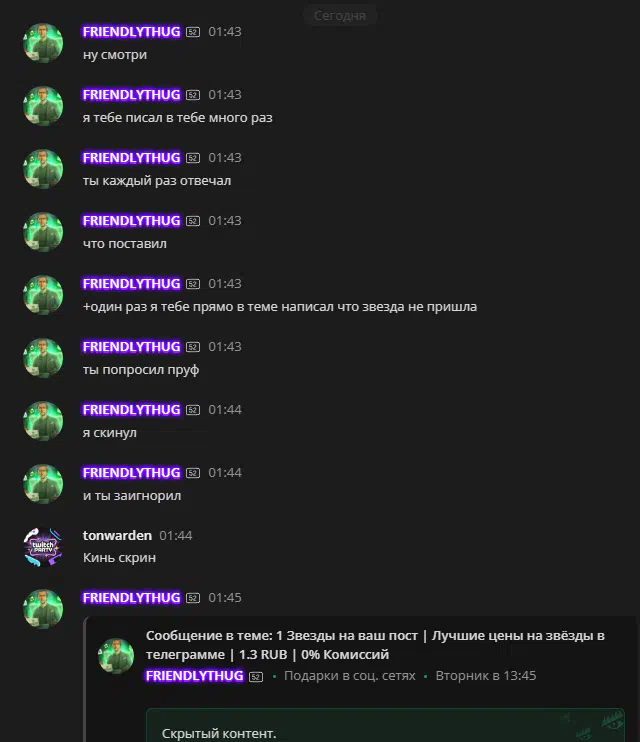This screenshot has height=742, width=640.
Task: Click 'Сегодня' date separator at top
Action: pos(340,16)
